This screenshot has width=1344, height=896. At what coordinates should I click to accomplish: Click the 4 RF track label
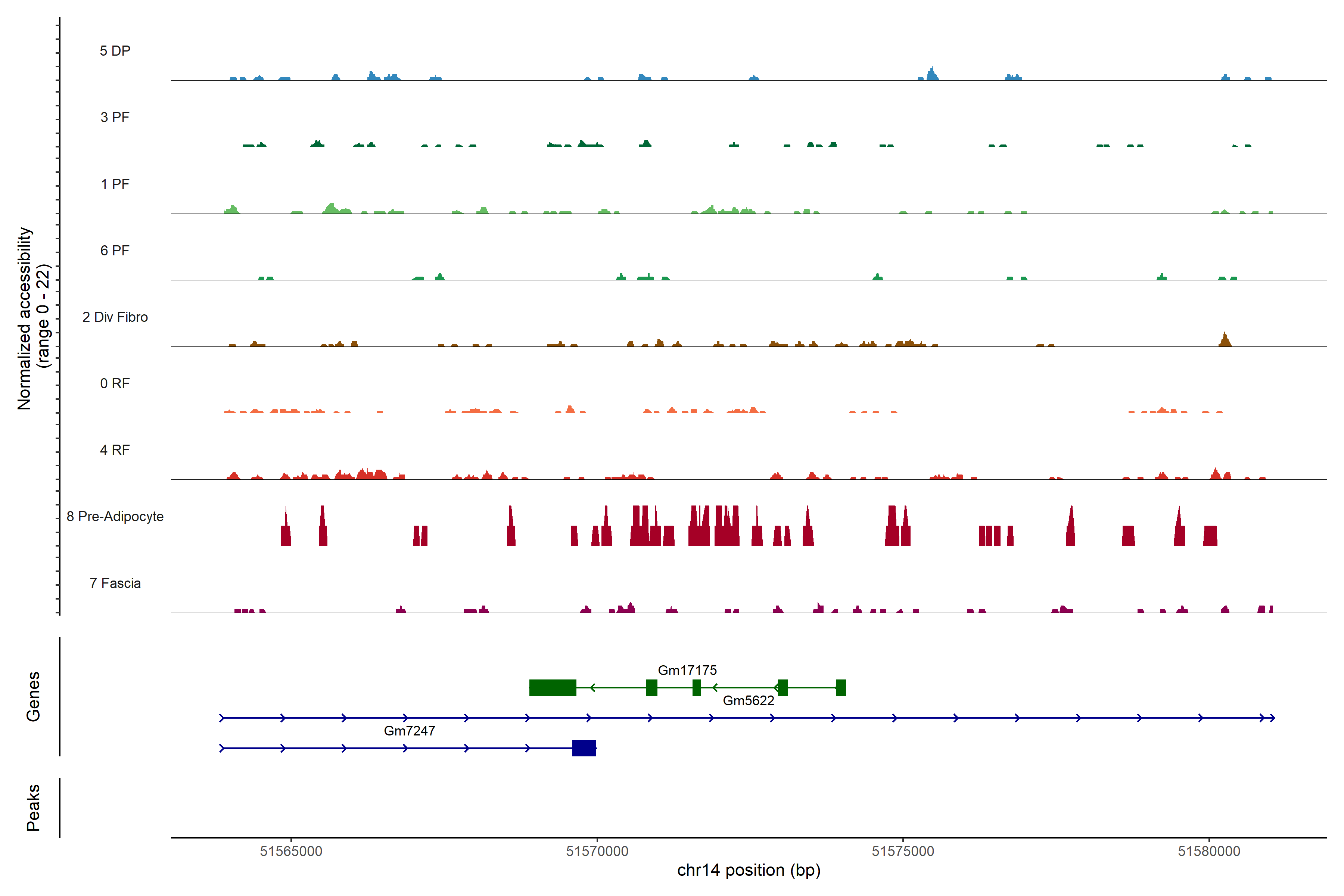(x=115, y=450)
